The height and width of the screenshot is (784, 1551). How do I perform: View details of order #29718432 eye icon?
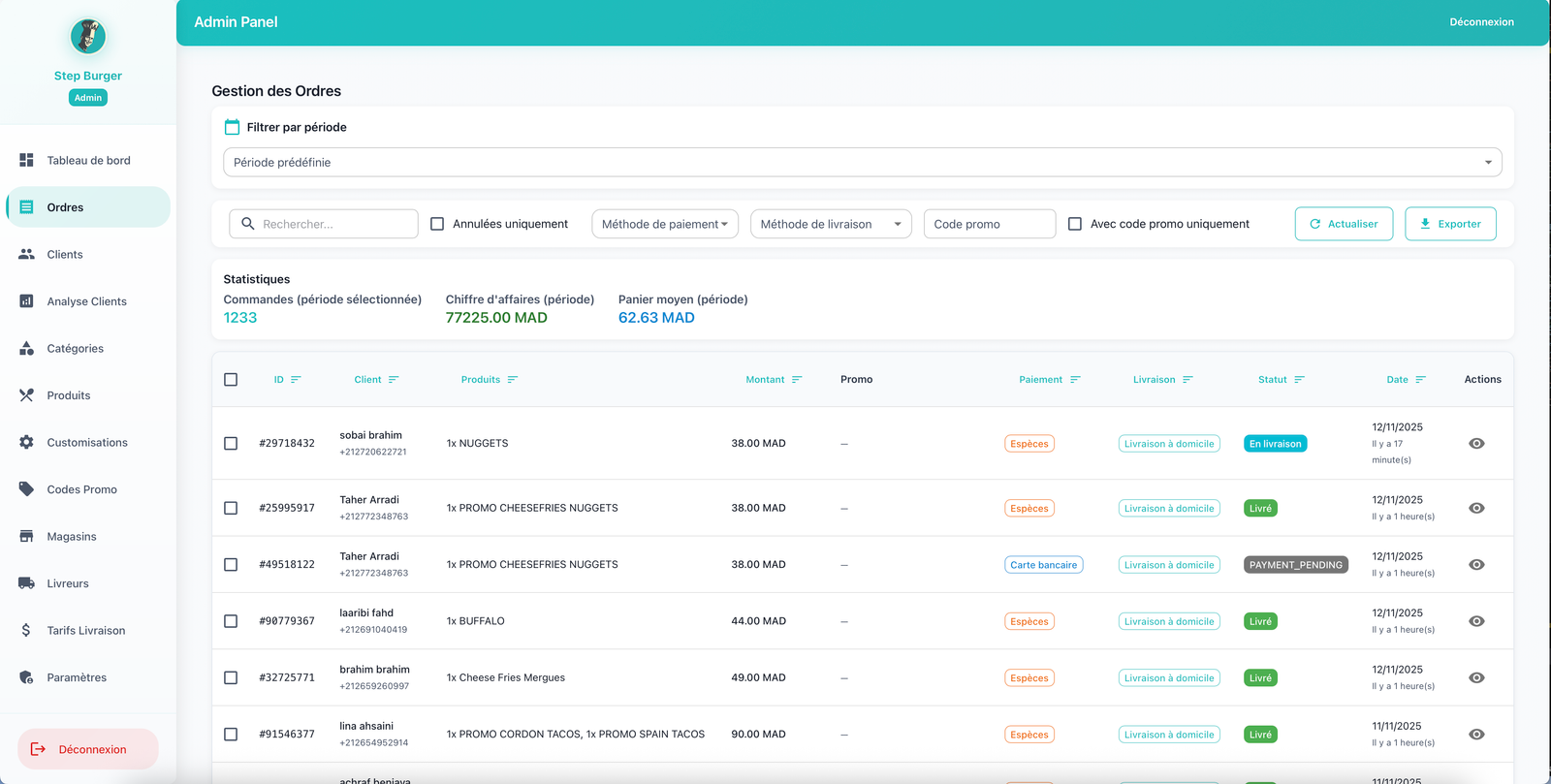[x=1476, y=444]
